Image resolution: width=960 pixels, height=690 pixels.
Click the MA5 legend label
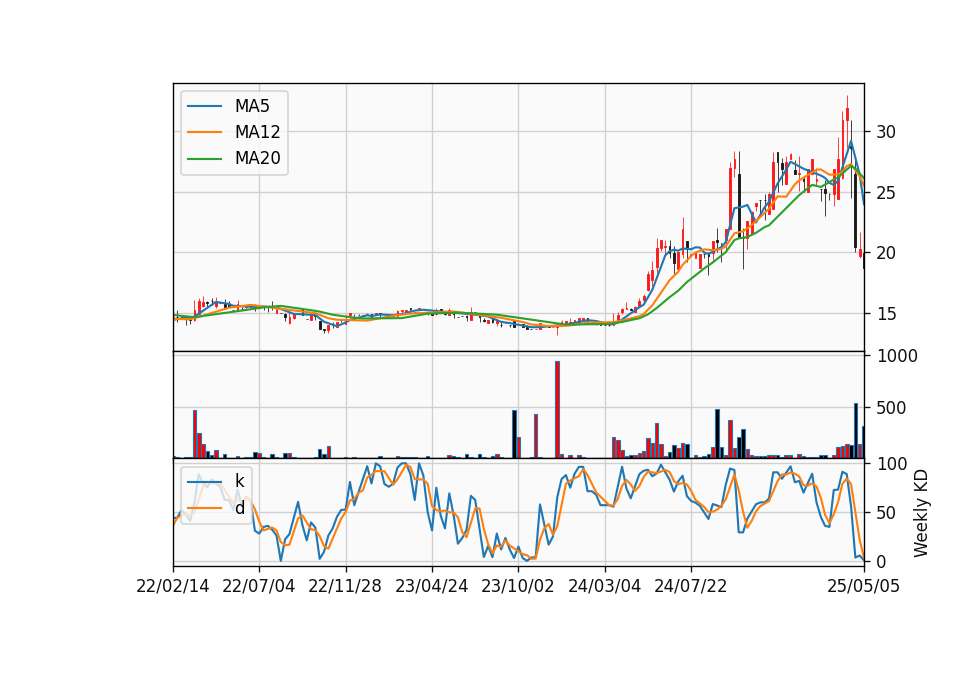point(252,106)
